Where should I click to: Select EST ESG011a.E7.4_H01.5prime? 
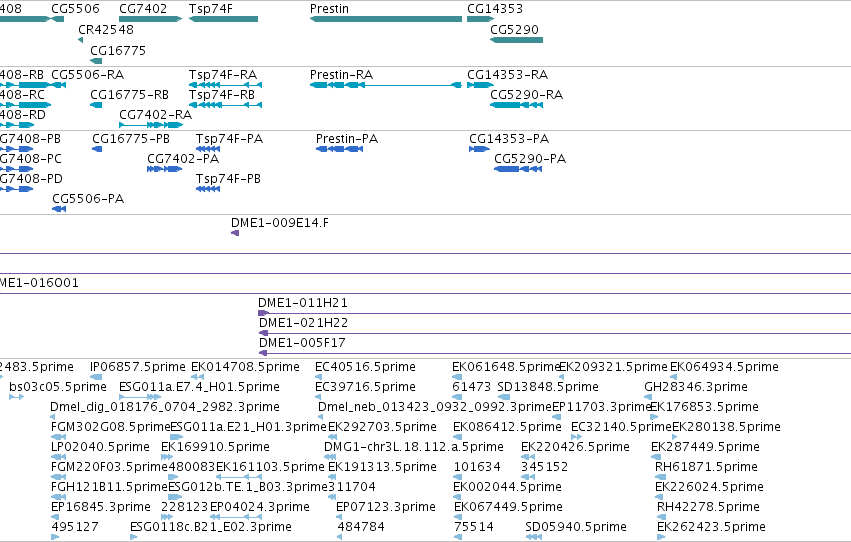(199, 387)
